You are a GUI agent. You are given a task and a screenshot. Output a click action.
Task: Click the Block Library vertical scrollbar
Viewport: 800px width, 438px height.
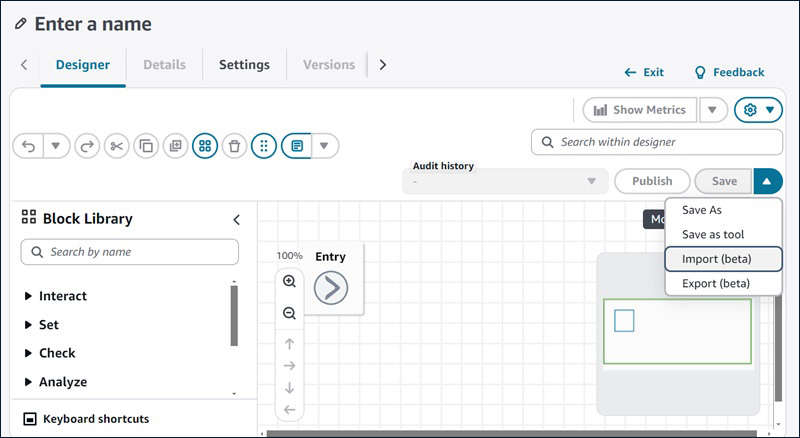click(234, 315)
